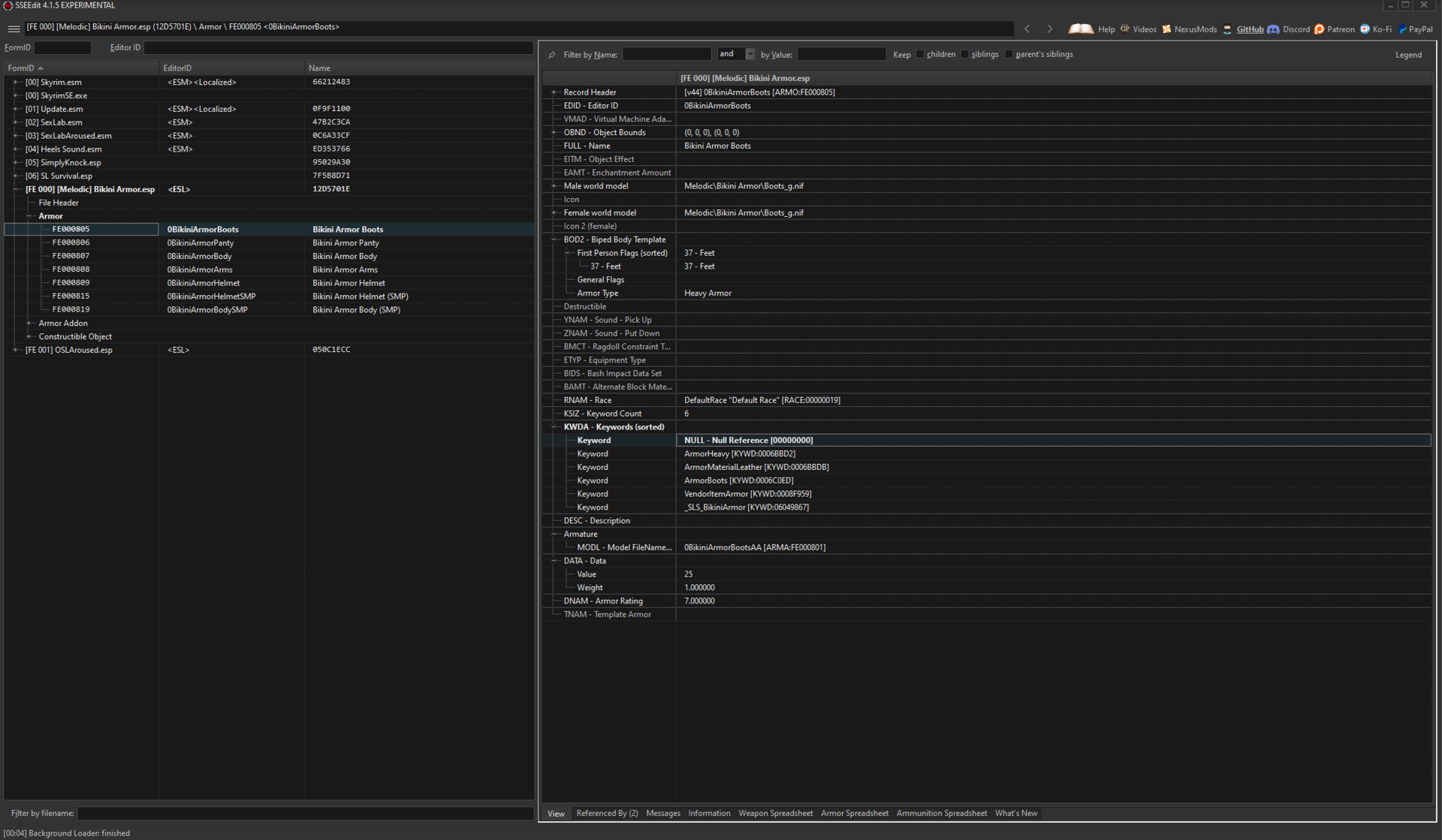Viewport: 1442px width, 840px height.
Task: Collapse the KWDA - Keywords section
Action: coord(554,427)
